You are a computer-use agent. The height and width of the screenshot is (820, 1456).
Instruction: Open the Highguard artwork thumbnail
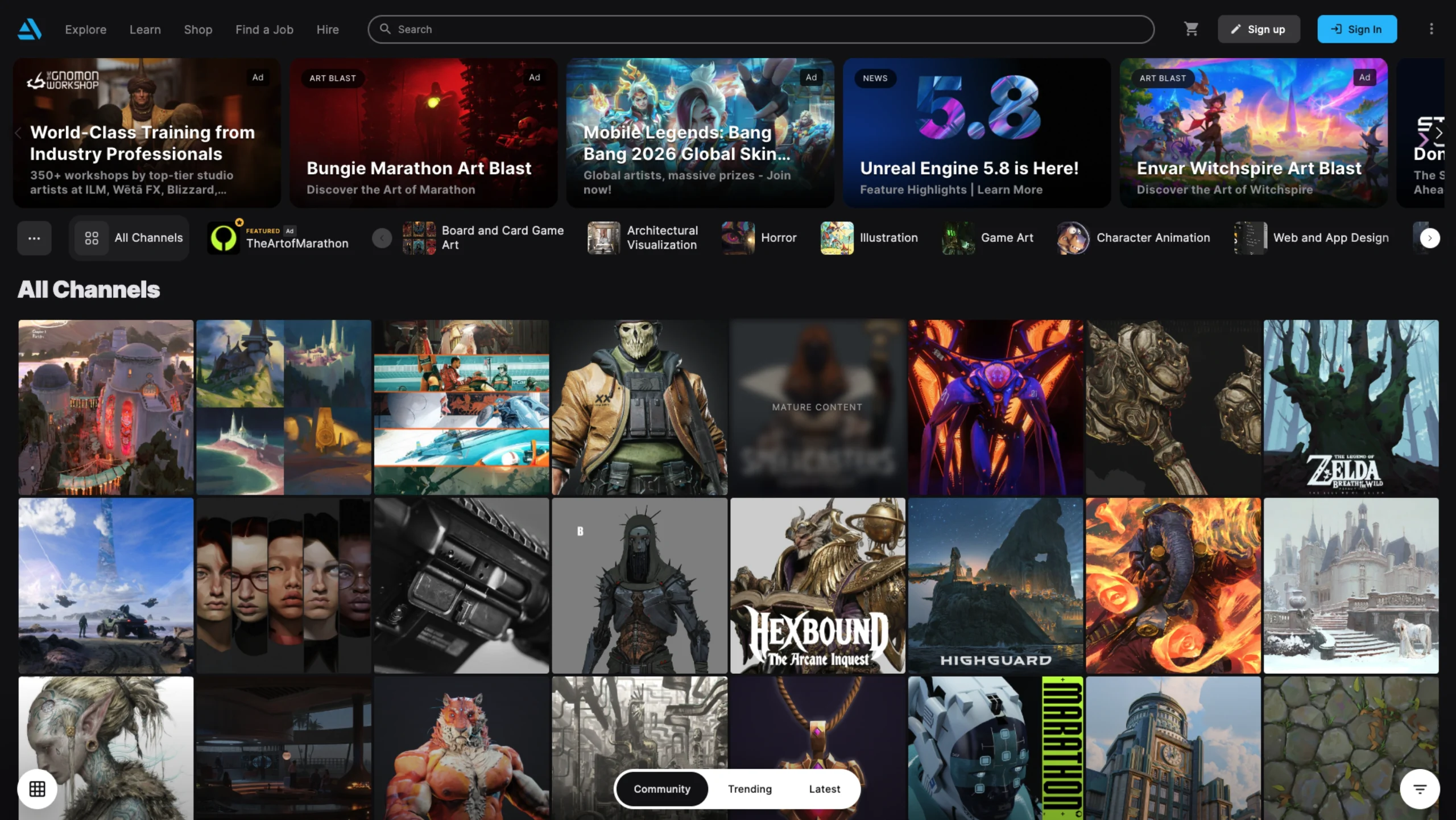[995, 586]
